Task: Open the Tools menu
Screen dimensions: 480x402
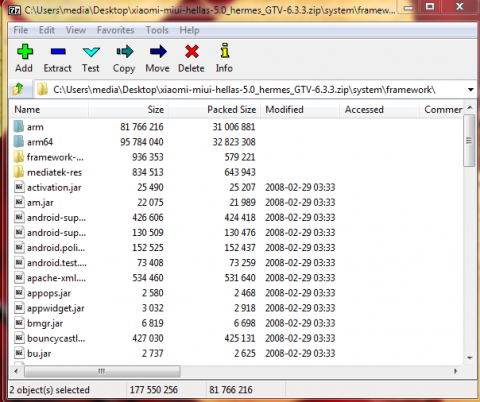Action: pyautogui.click(x=157, y=30)
